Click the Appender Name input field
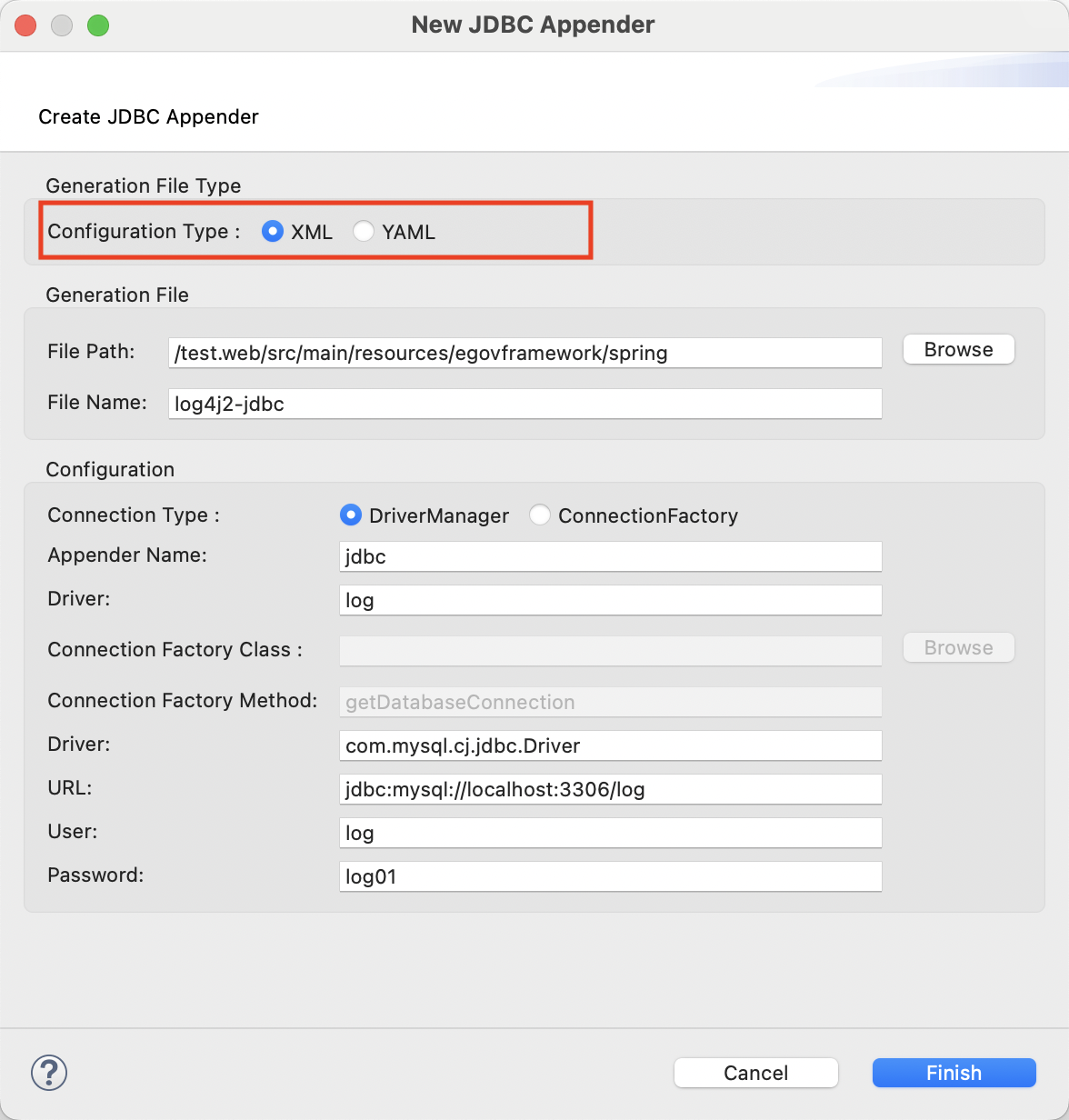The height and width of the screenshot is (1120, 1069). (610, 556)
